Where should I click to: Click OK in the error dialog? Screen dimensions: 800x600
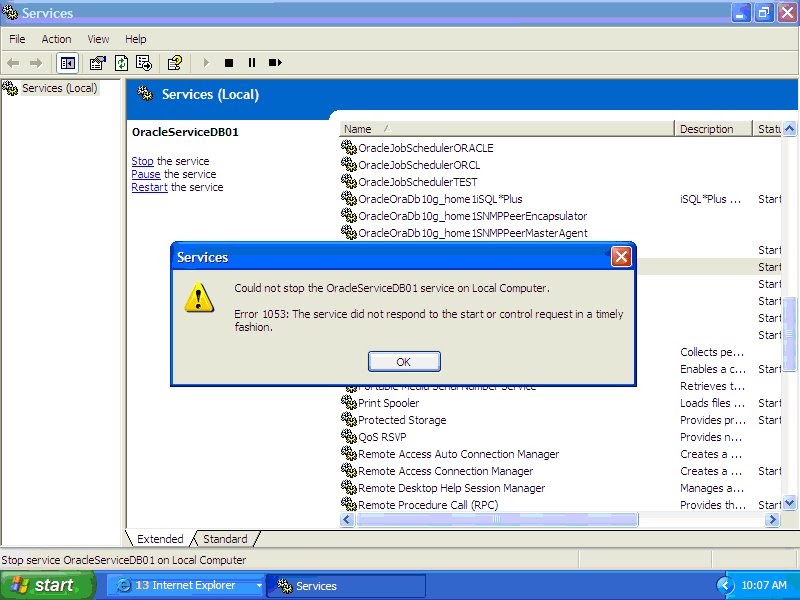[404, 362]
